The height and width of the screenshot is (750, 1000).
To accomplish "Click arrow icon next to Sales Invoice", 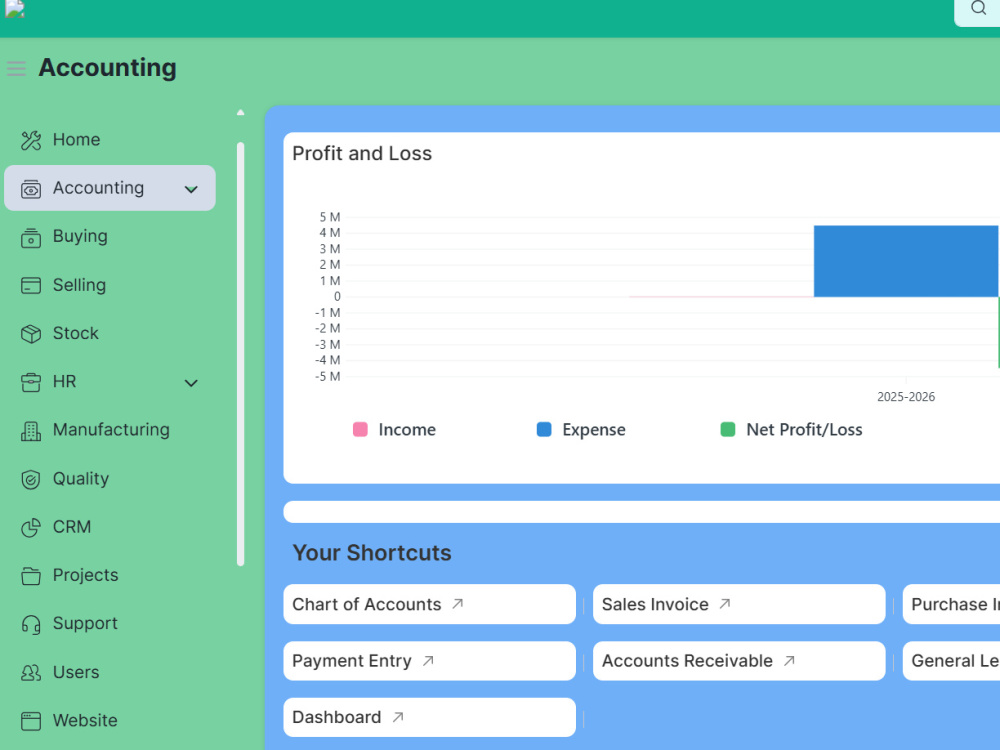I will (725, 603).
